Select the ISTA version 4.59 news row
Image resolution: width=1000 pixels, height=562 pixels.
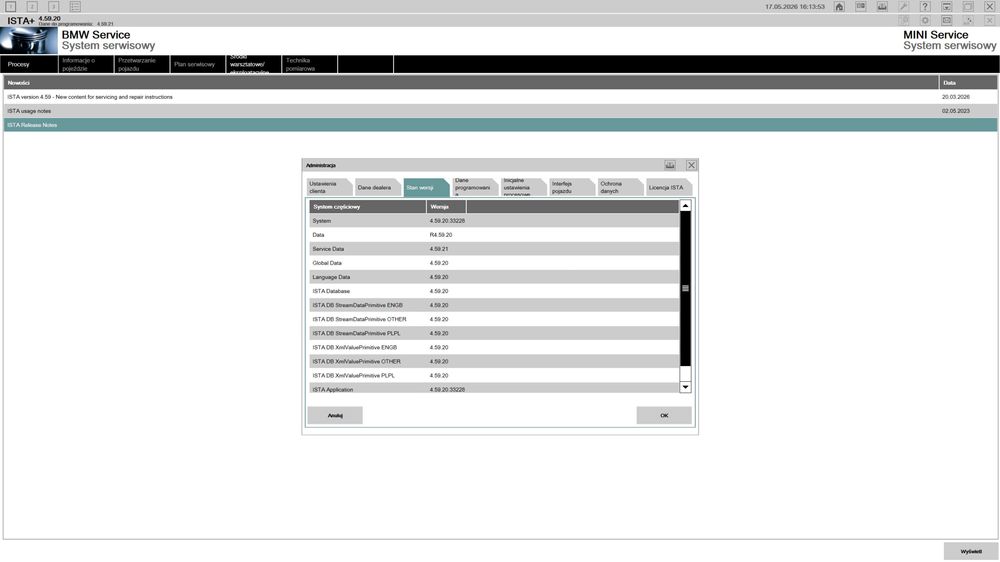point(500,97)
